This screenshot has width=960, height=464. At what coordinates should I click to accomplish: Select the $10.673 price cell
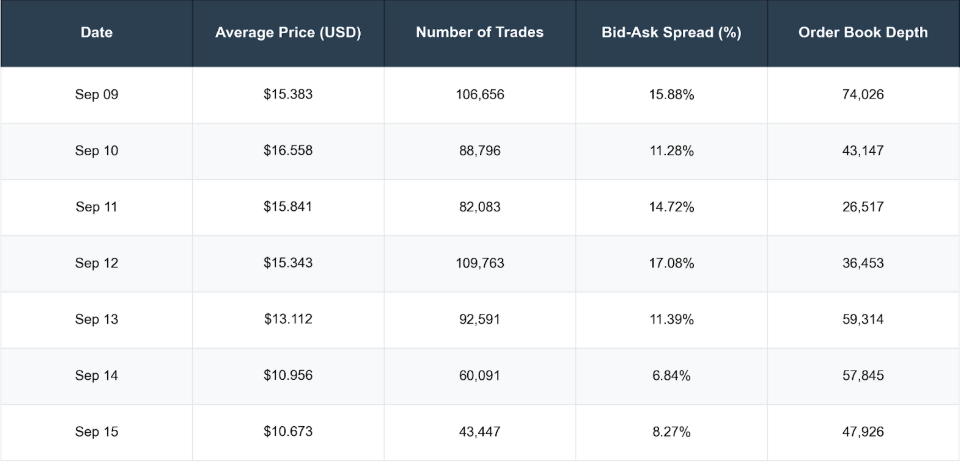point(288,432)
